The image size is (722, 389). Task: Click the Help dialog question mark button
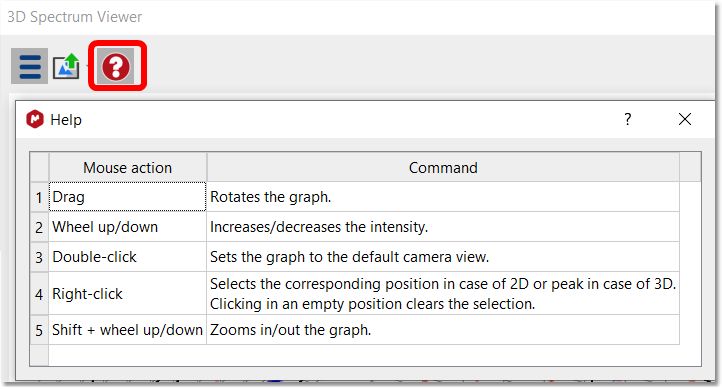click(x=628, y=119)
